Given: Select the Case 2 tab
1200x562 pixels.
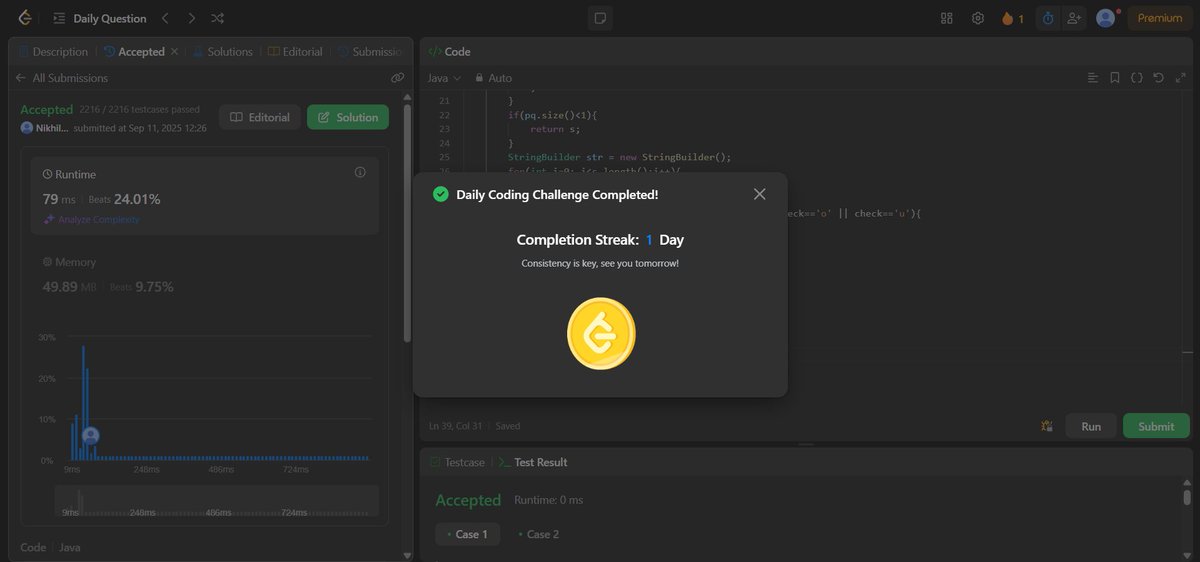Looking at the screenshot, I should tap(538, 534).
